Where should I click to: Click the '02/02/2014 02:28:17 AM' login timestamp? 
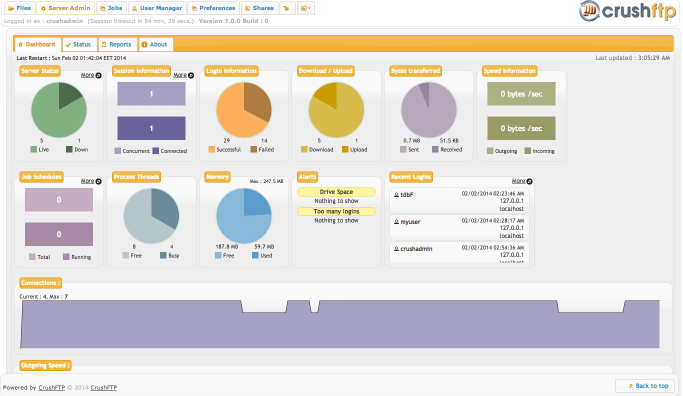[493, 220]
